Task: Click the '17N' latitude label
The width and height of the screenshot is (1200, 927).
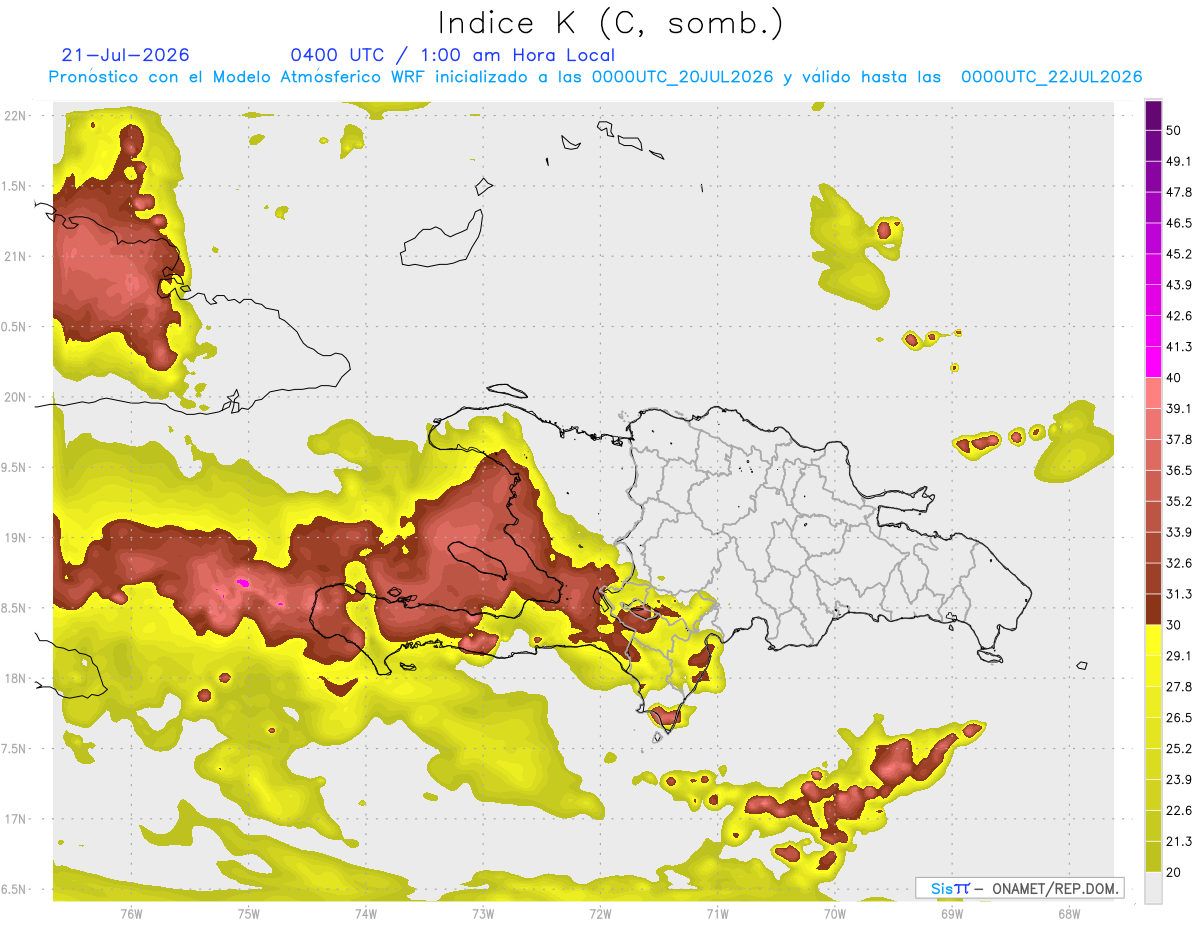Action: 15,819
